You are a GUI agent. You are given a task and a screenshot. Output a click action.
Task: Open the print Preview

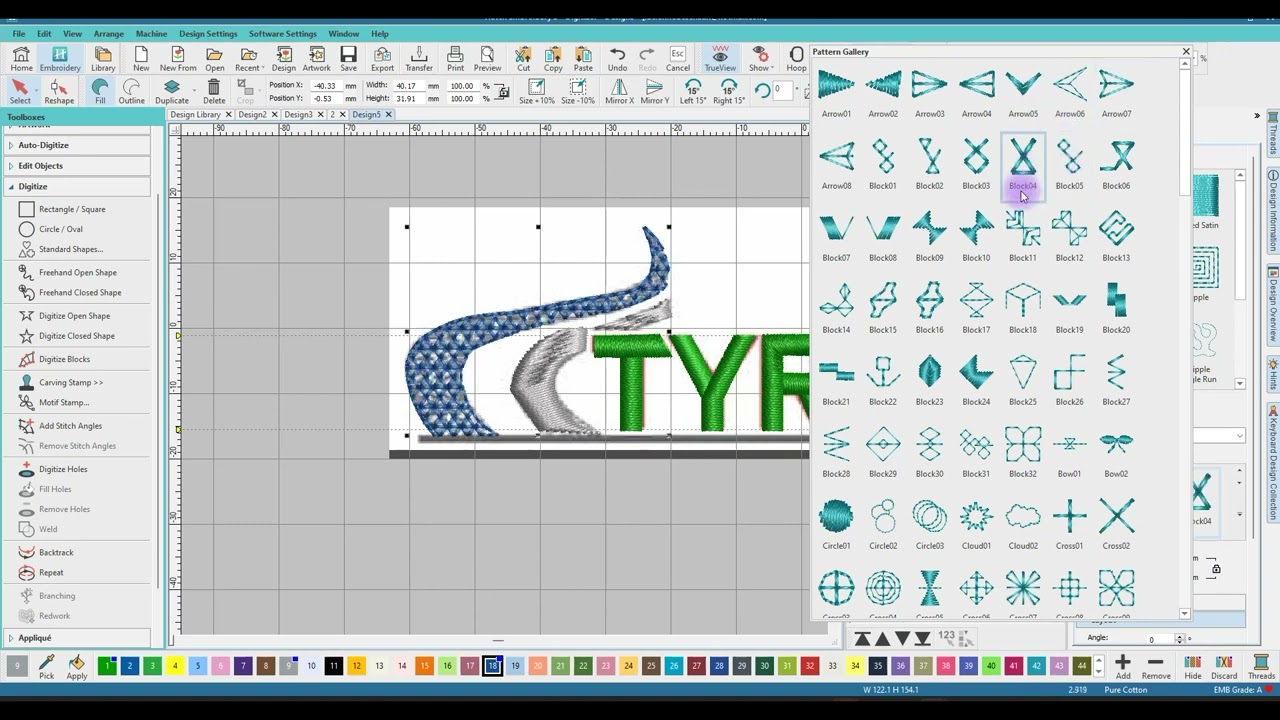(x=487, y=59)
